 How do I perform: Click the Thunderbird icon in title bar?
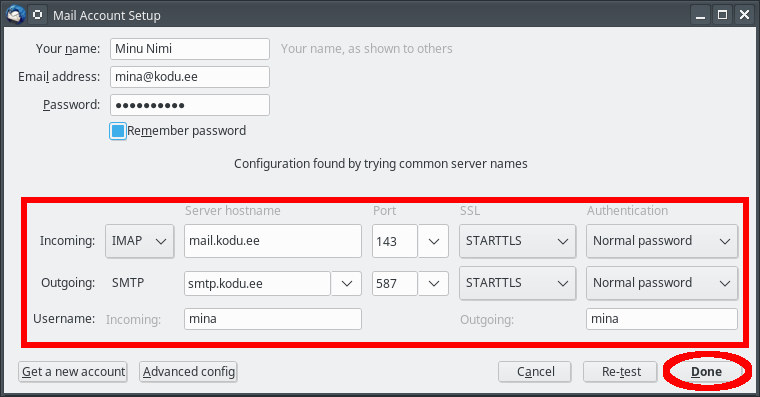coord(15,15)
